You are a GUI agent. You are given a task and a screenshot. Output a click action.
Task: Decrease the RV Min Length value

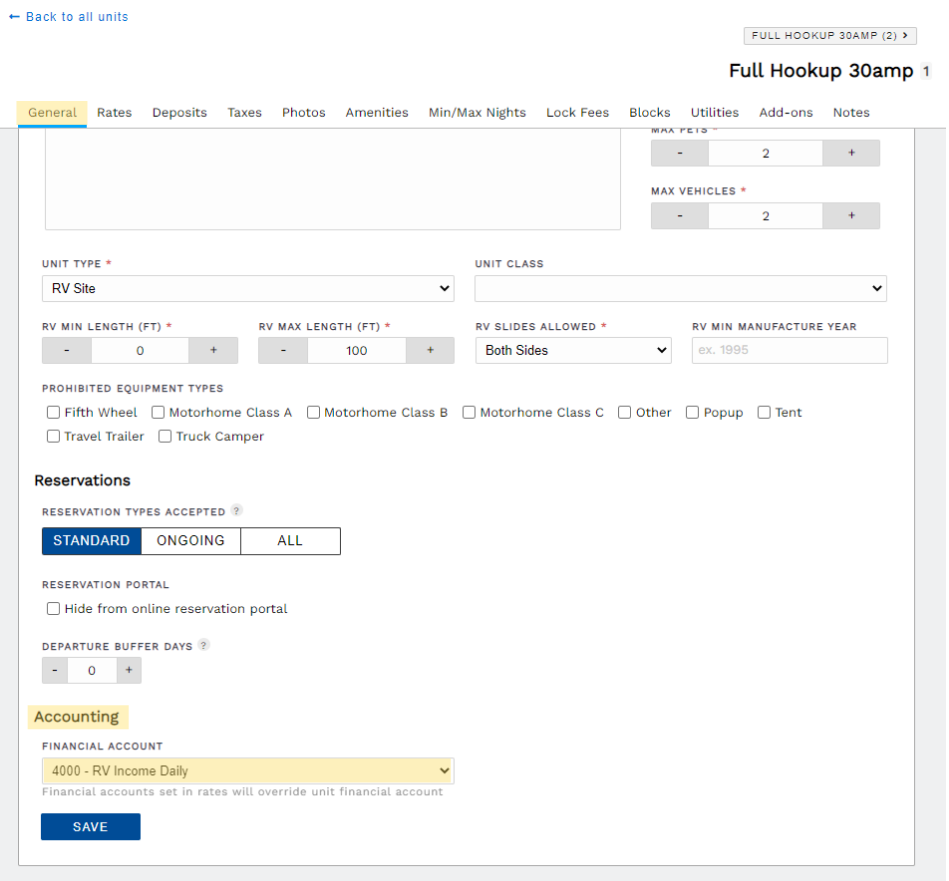pyautogui.click(x=65, y=350)
